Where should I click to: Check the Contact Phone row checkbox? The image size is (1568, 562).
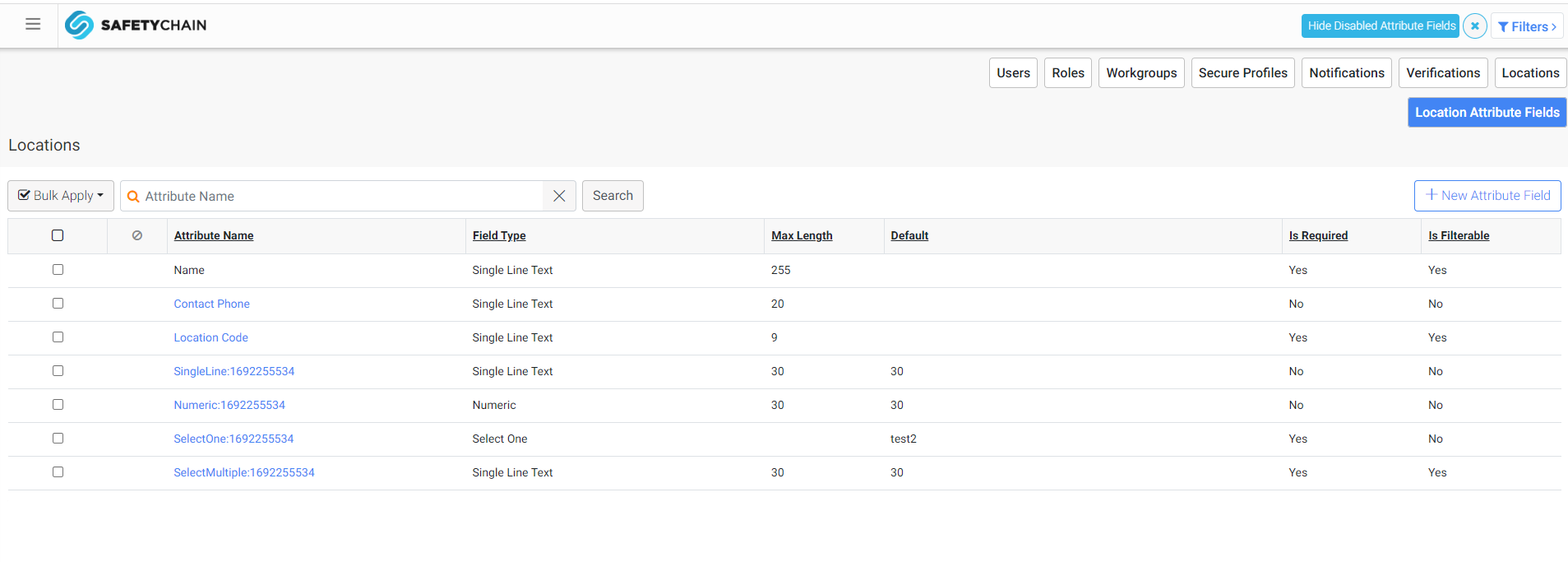(x=58, y=304)
